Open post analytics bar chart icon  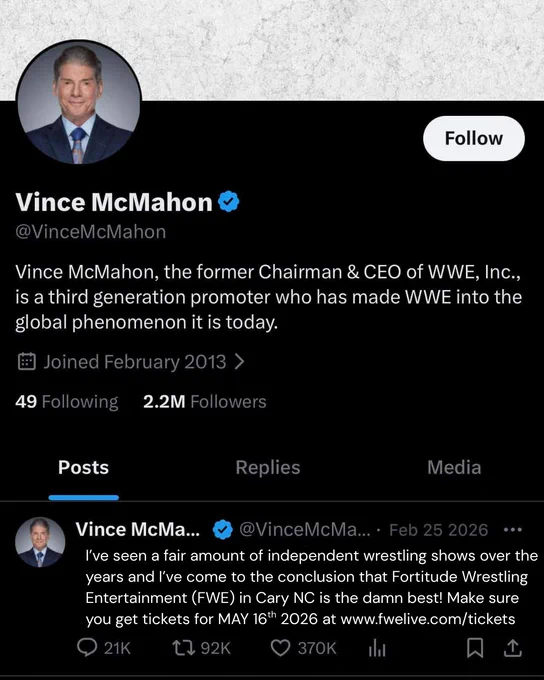(377, 648)
